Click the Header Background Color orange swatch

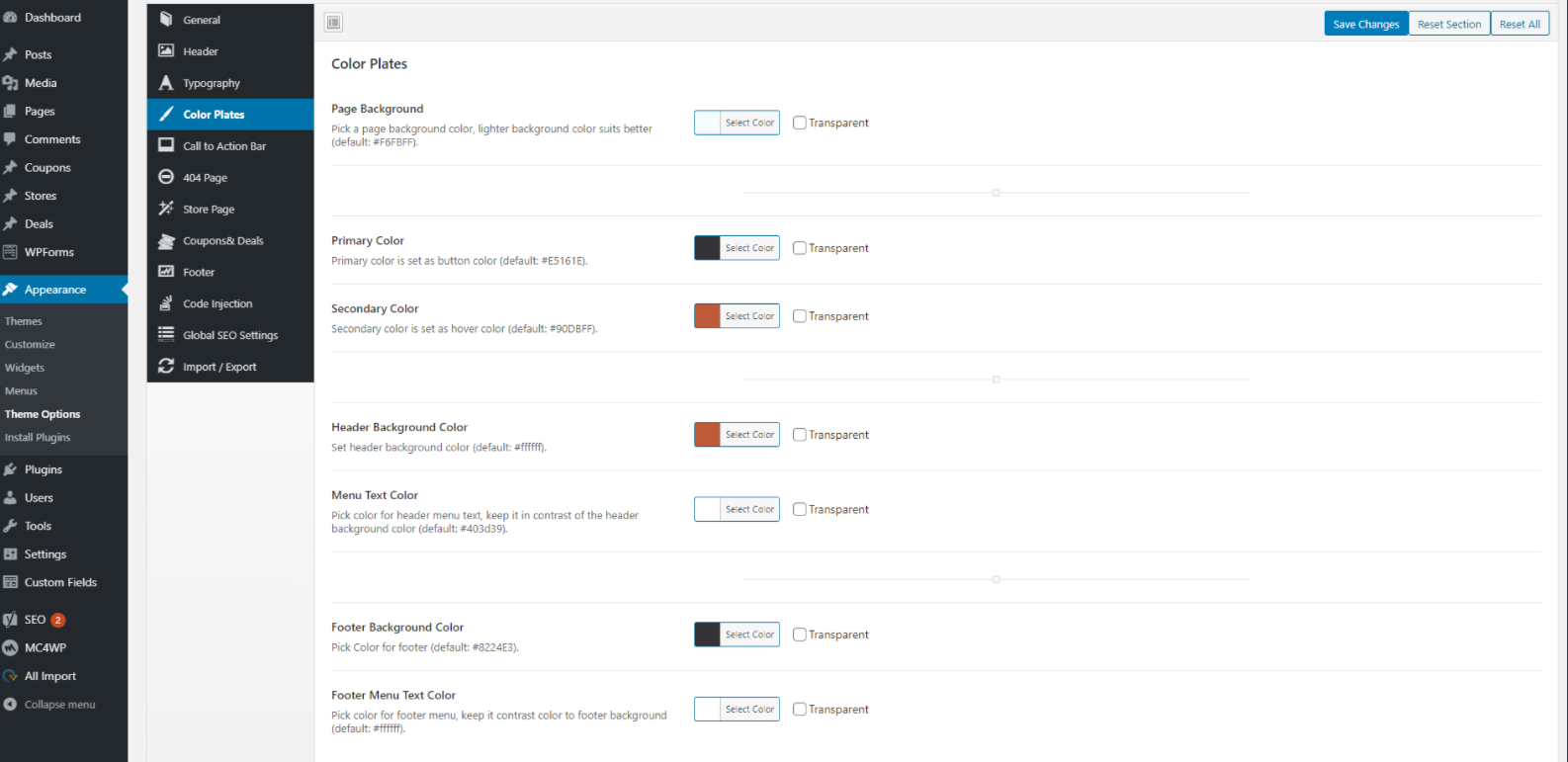708,435
